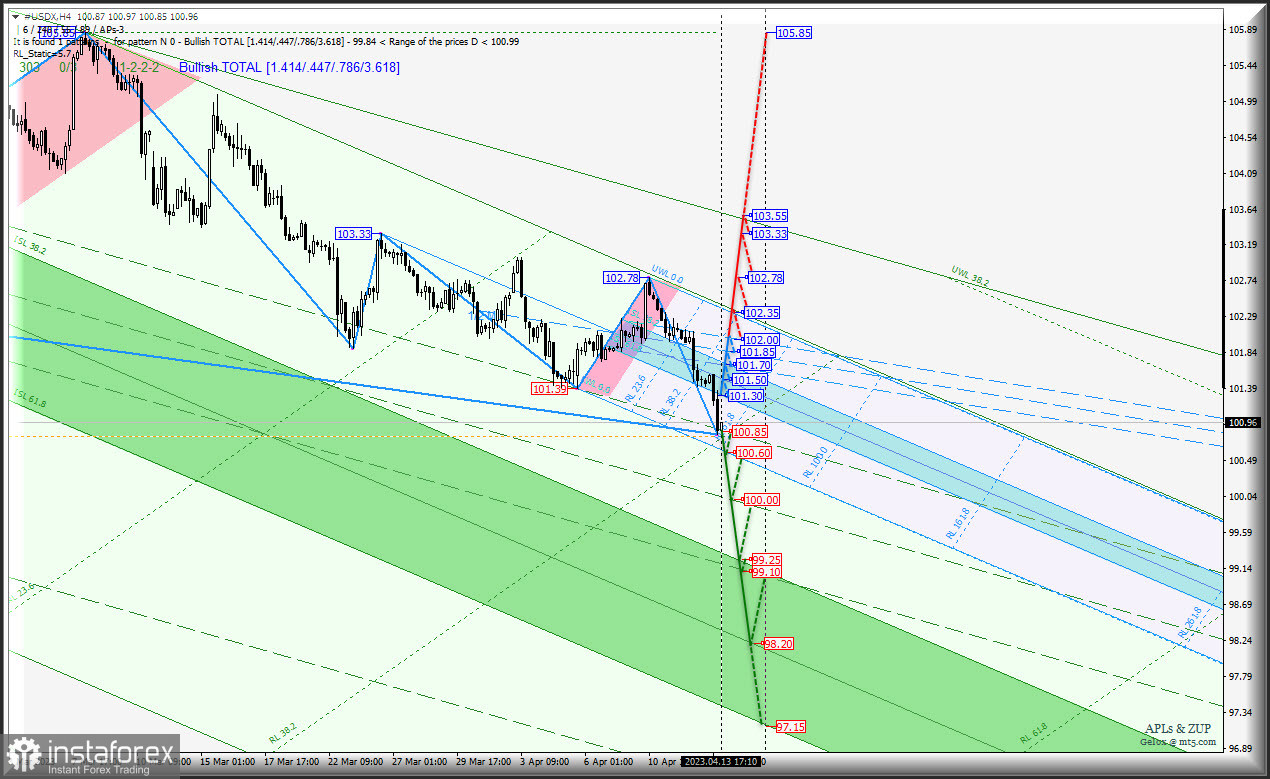The height and width of the screenshot is (779, 1270).
Task: Select the red 100.85 price label
Action: coord(750,432)
